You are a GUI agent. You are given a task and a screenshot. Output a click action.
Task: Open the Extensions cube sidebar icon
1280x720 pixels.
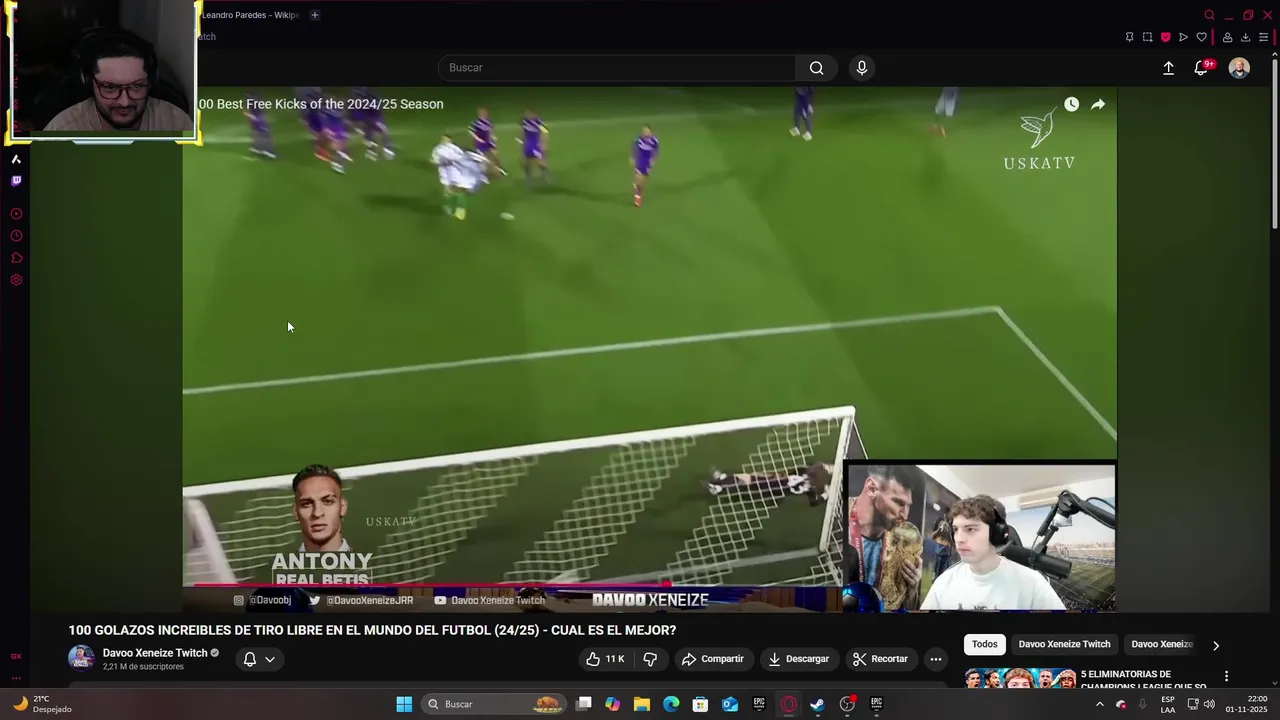(x=16, y=258)
